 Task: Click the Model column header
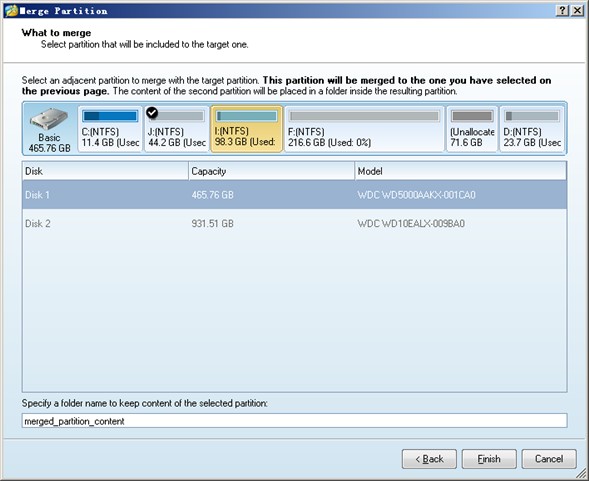coord(460,171)
